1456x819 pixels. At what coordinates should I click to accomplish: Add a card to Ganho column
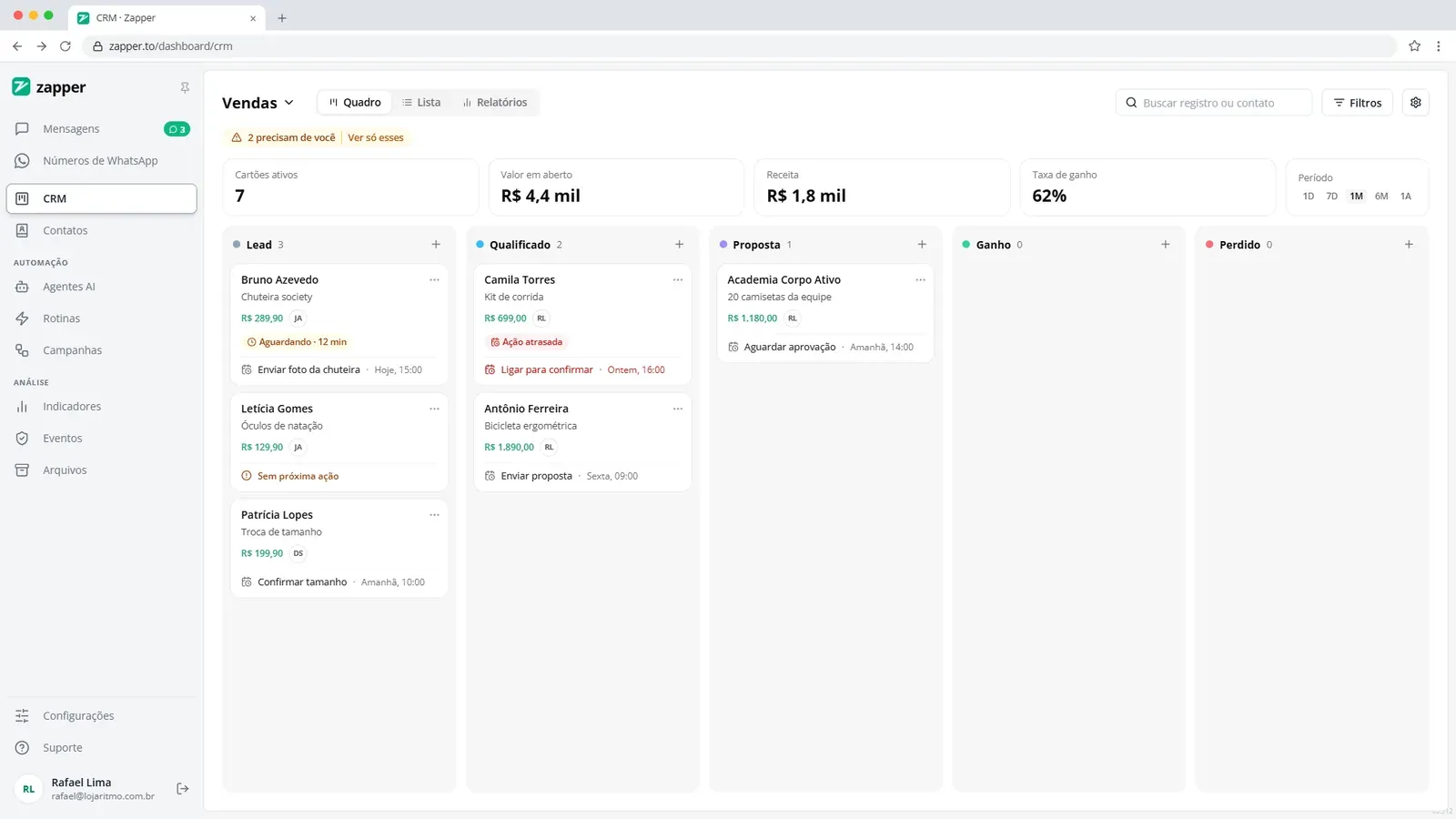[x=1166, y=245]
